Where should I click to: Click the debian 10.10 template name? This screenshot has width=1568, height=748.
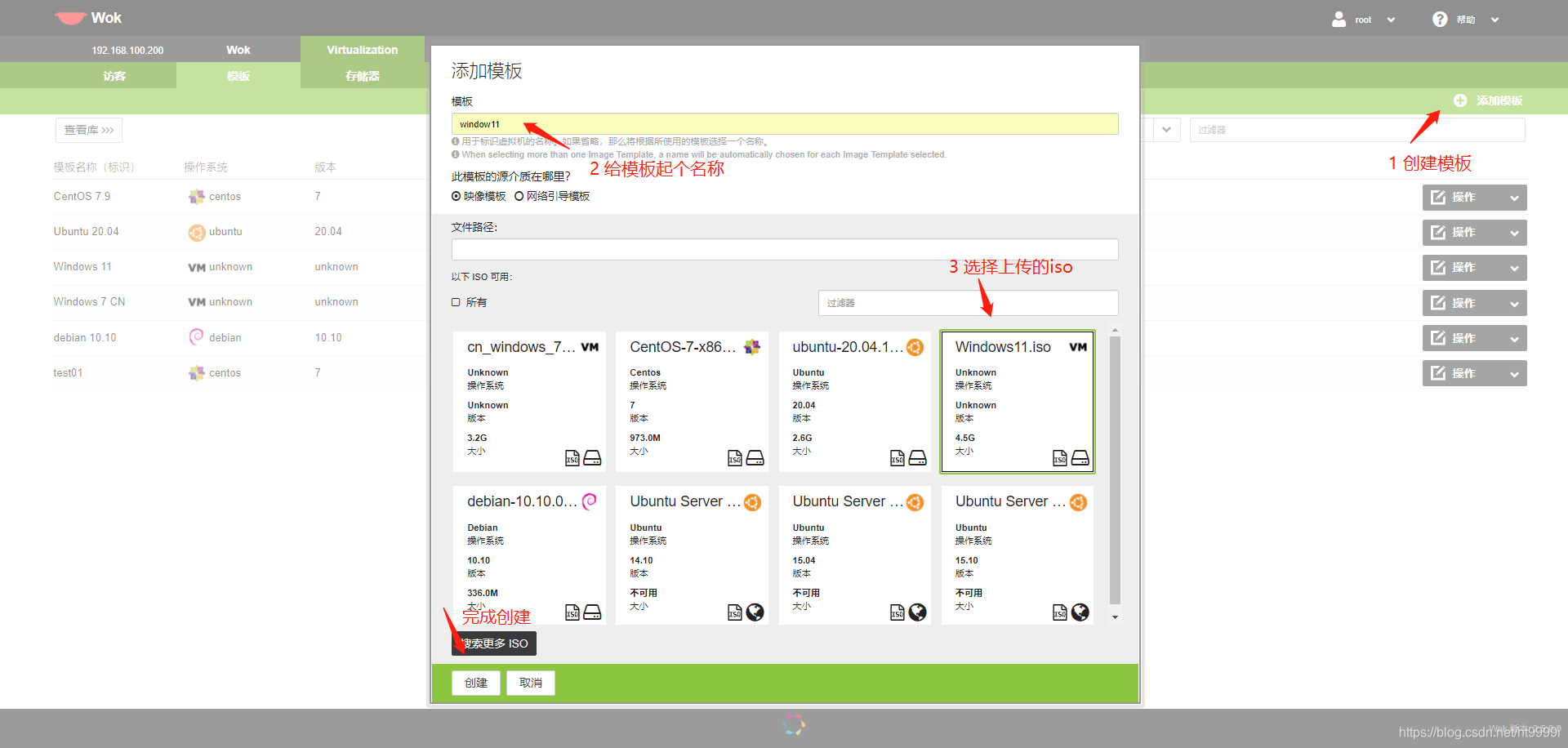pos(85,338)
